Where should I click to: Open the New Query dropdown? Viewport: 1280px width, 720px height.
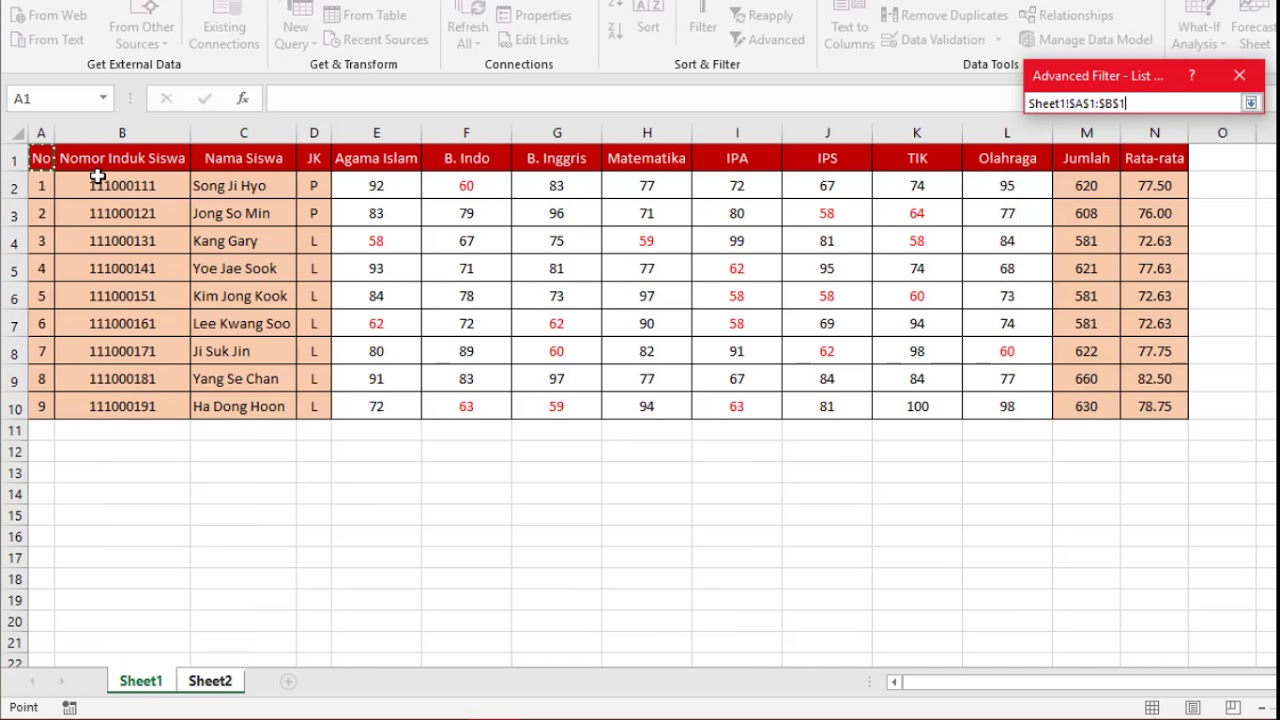[295, 27]
